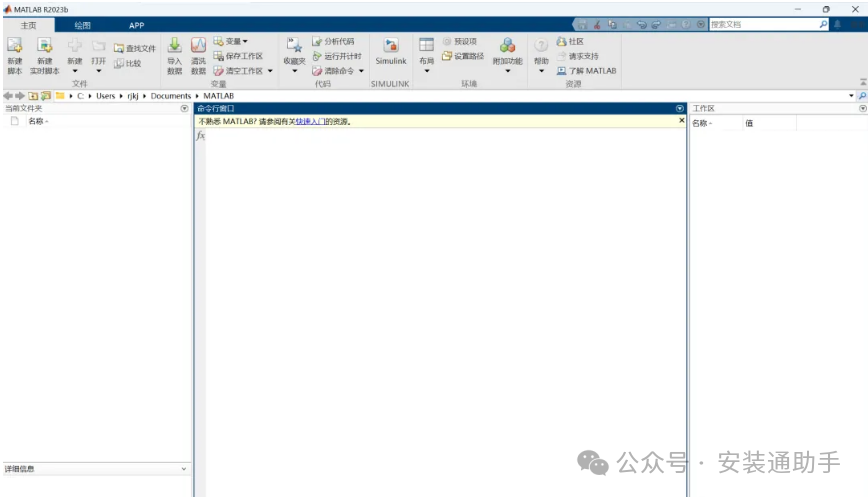The height and width of the screenshot is (497, 868).
Task: Select Documents in the address path
Action: (170, 96)
